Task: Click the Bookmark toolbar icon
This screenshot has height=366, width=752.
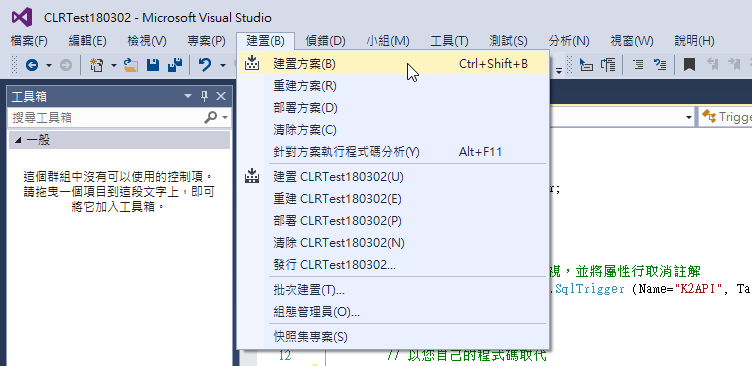Action: 690,64
